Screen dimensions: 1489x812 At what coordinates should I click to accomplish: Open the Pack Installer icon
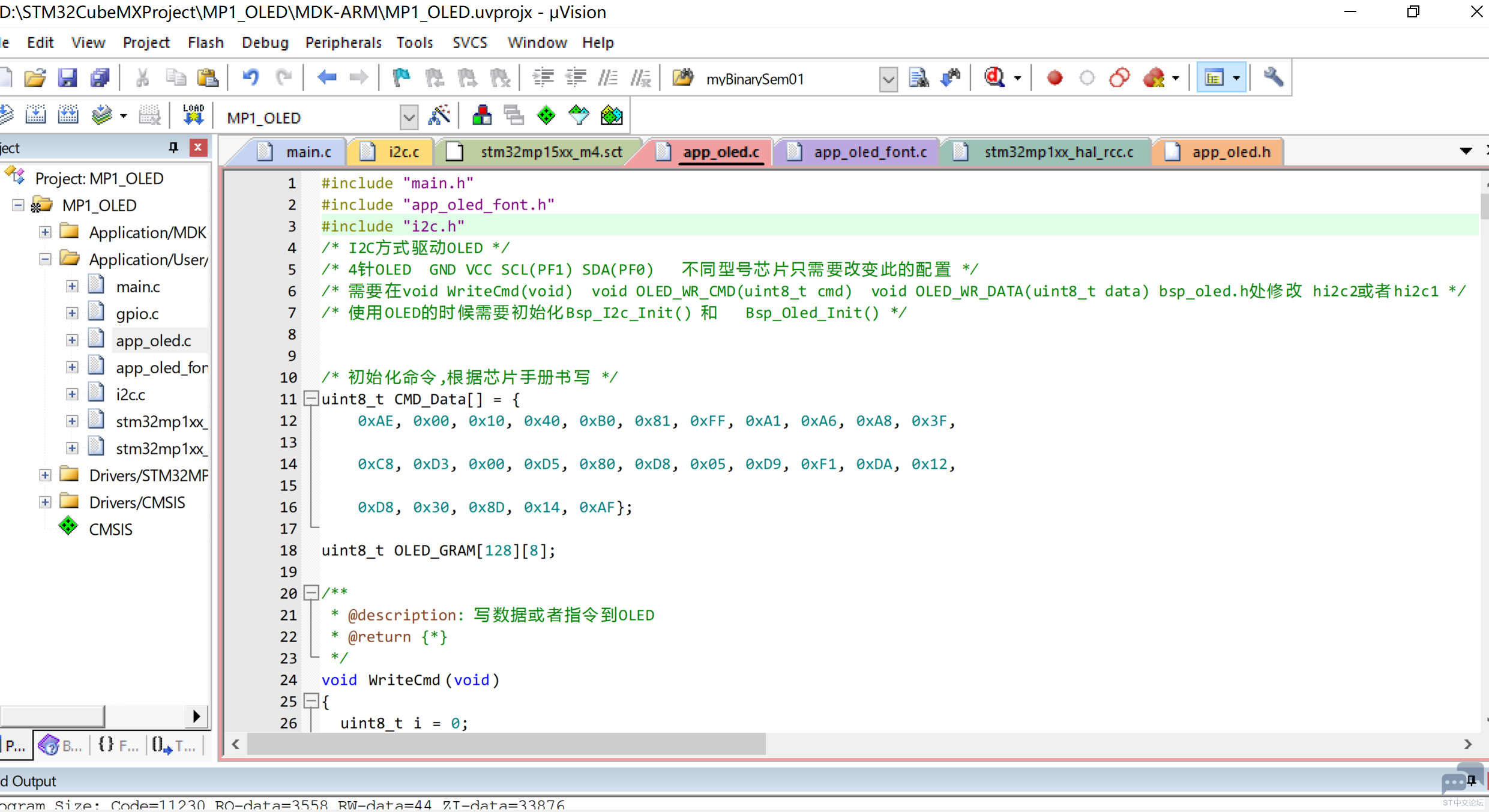click(x=612, y=115)
